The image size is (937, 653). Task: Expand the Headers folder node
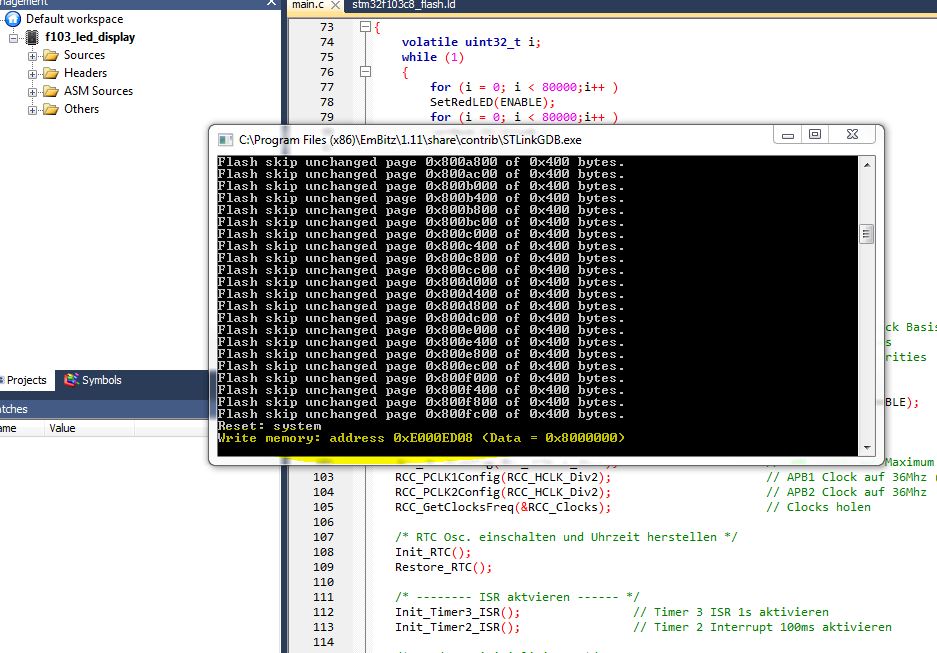(x=32, y=74)
